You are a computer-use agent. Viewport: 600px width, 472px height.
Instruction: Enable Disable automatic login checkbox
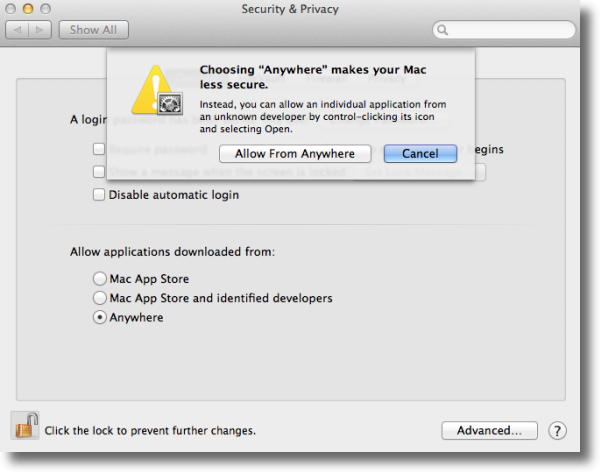[99, 195]
